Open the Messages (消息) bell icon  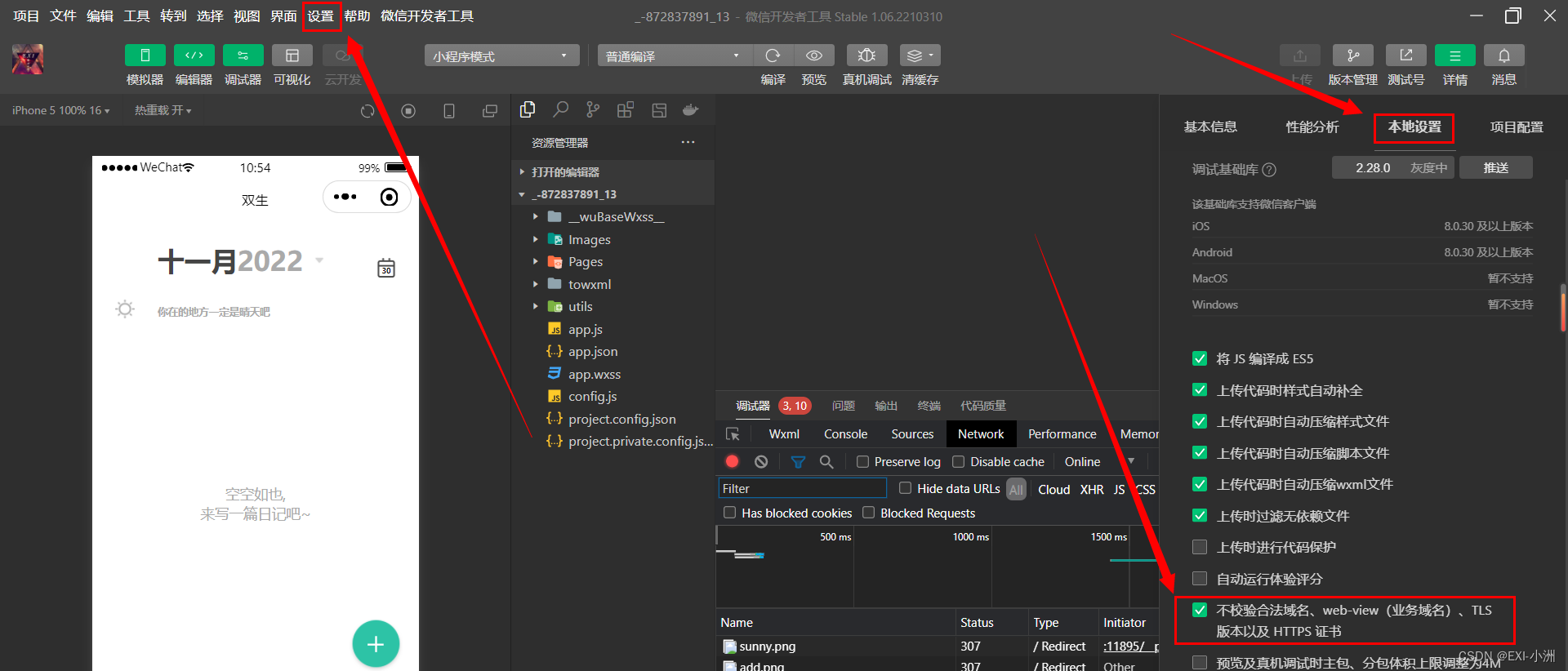(1504, 56)
